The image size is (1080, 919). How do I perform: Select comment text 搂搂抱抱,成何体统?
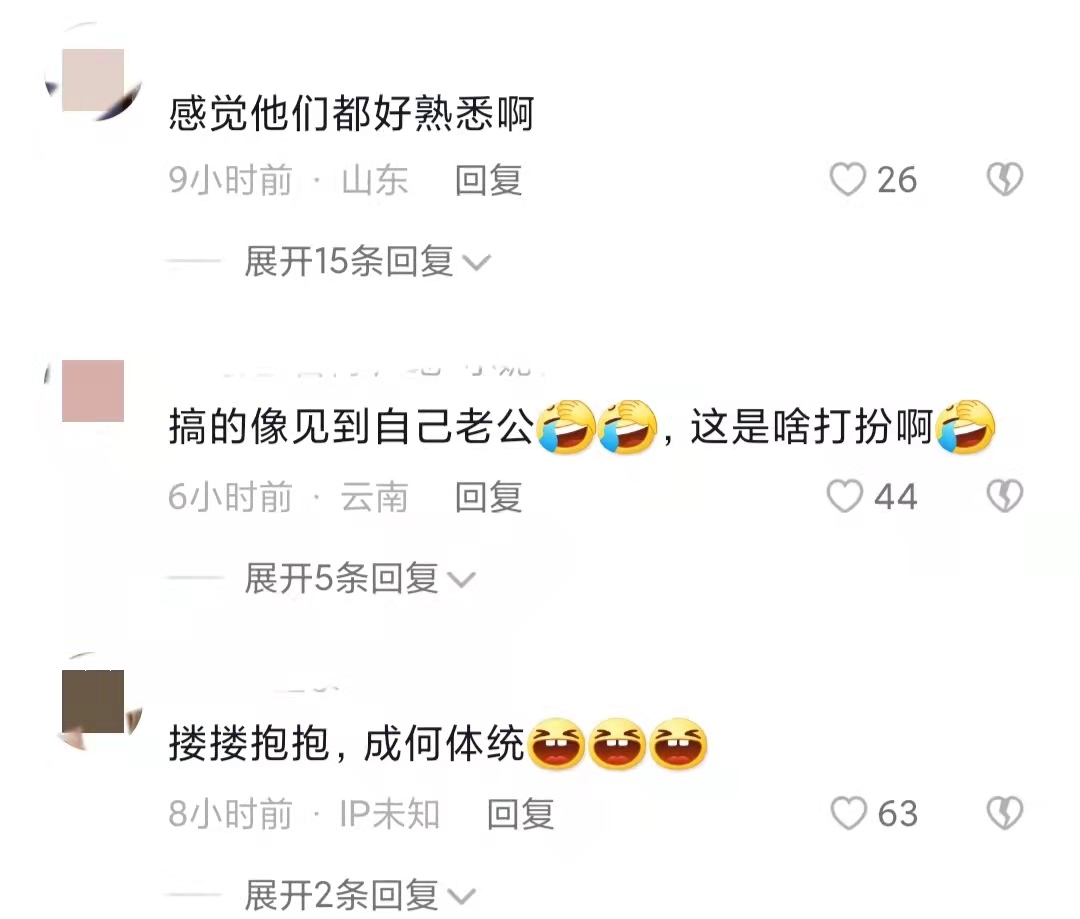[x=346, y=745]
